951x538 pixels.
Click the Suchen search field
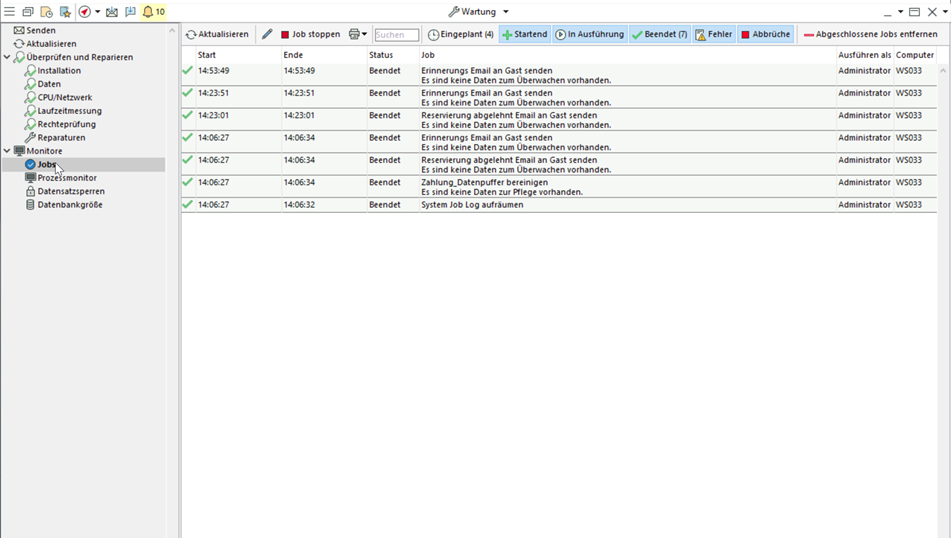(396, 35)
